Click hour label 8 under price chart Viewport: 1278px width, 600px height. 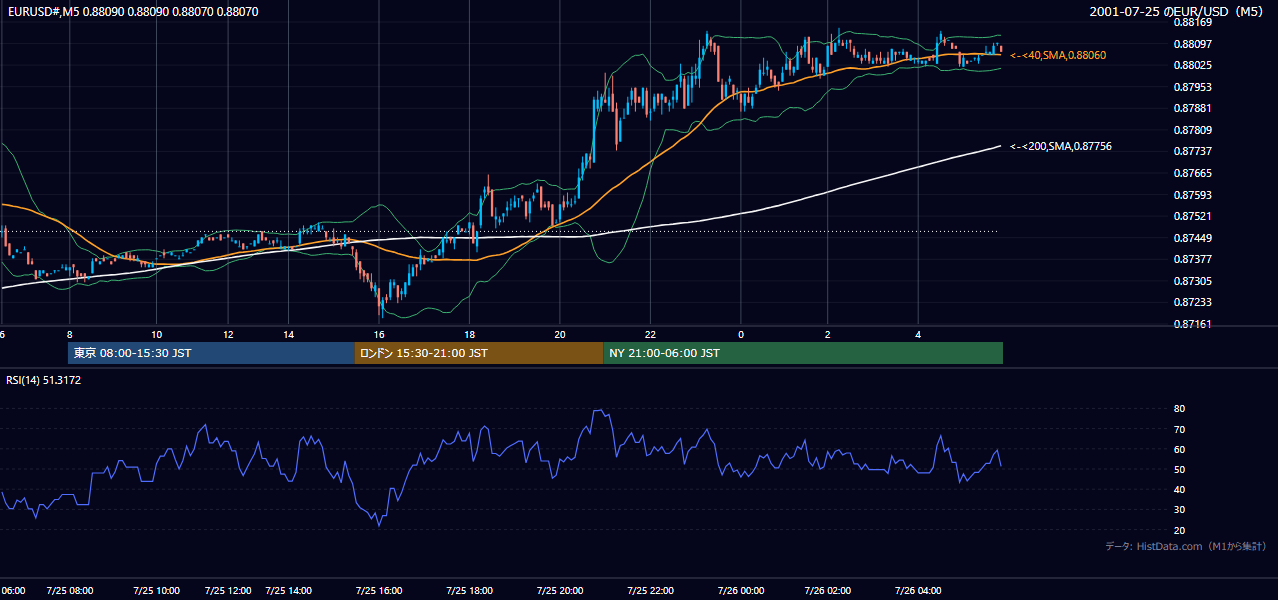point(69,334)
